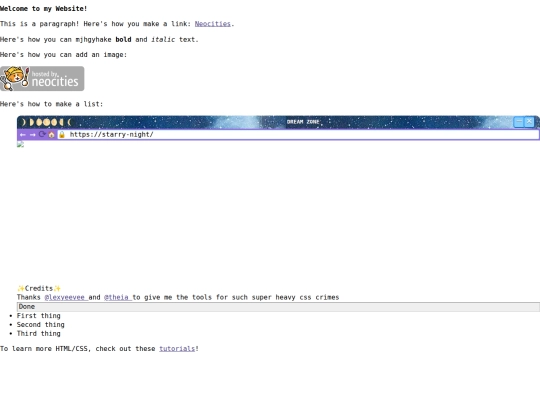This screenshot has height=405, width=540.
Task: Click the padlock icon beside the URL
Action: point(62,135)
